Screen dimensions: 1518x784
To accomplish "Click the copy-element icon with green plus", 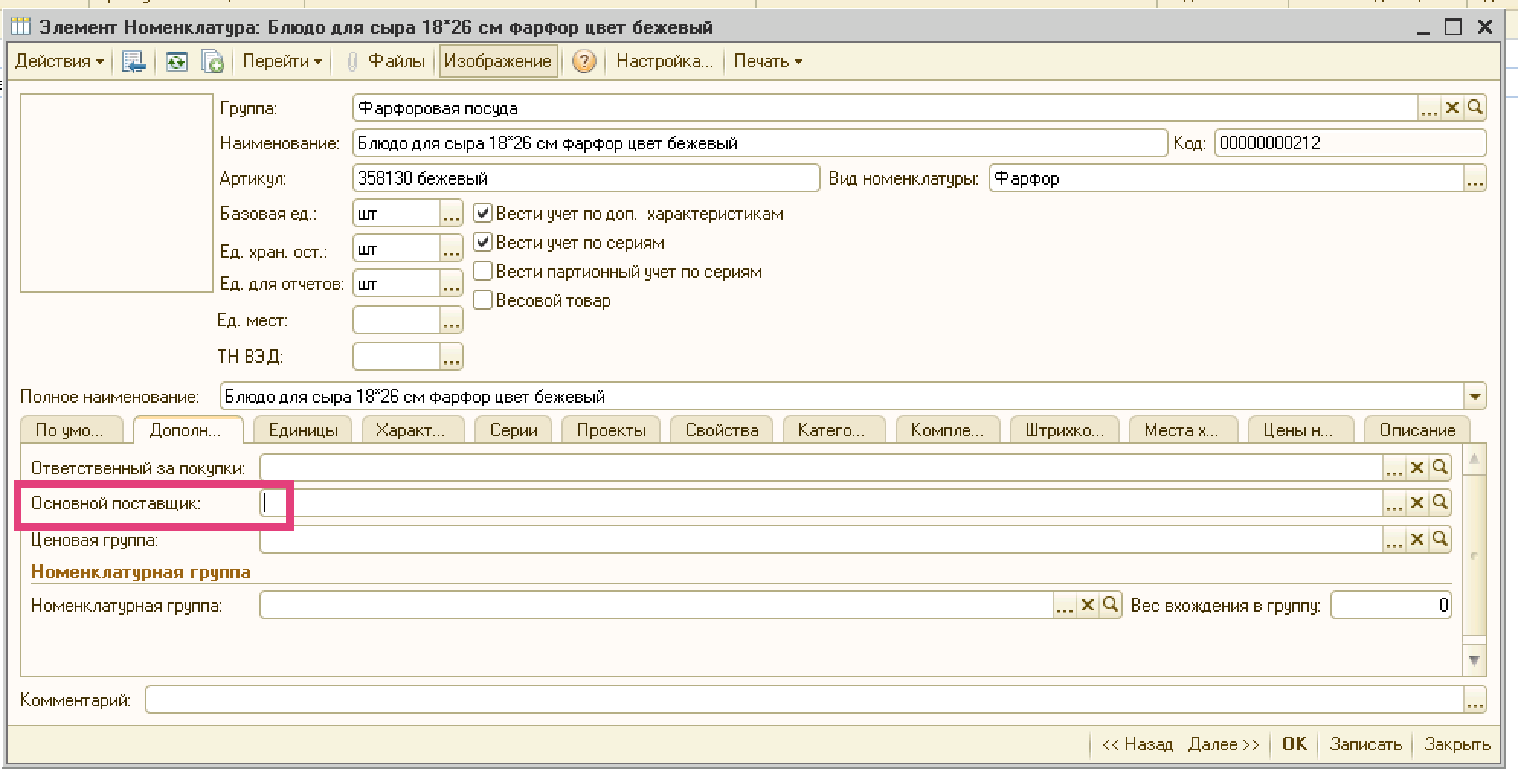I will (212, 62).
